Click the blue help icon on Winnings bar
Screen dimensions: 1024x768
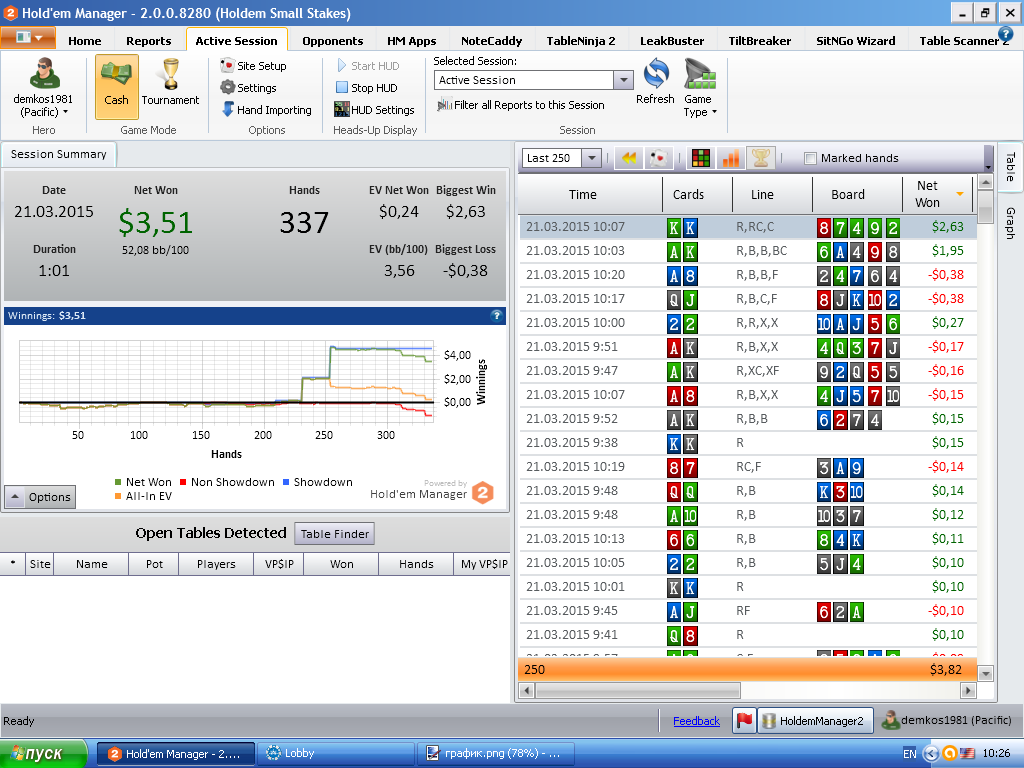[x=496, y=315]
